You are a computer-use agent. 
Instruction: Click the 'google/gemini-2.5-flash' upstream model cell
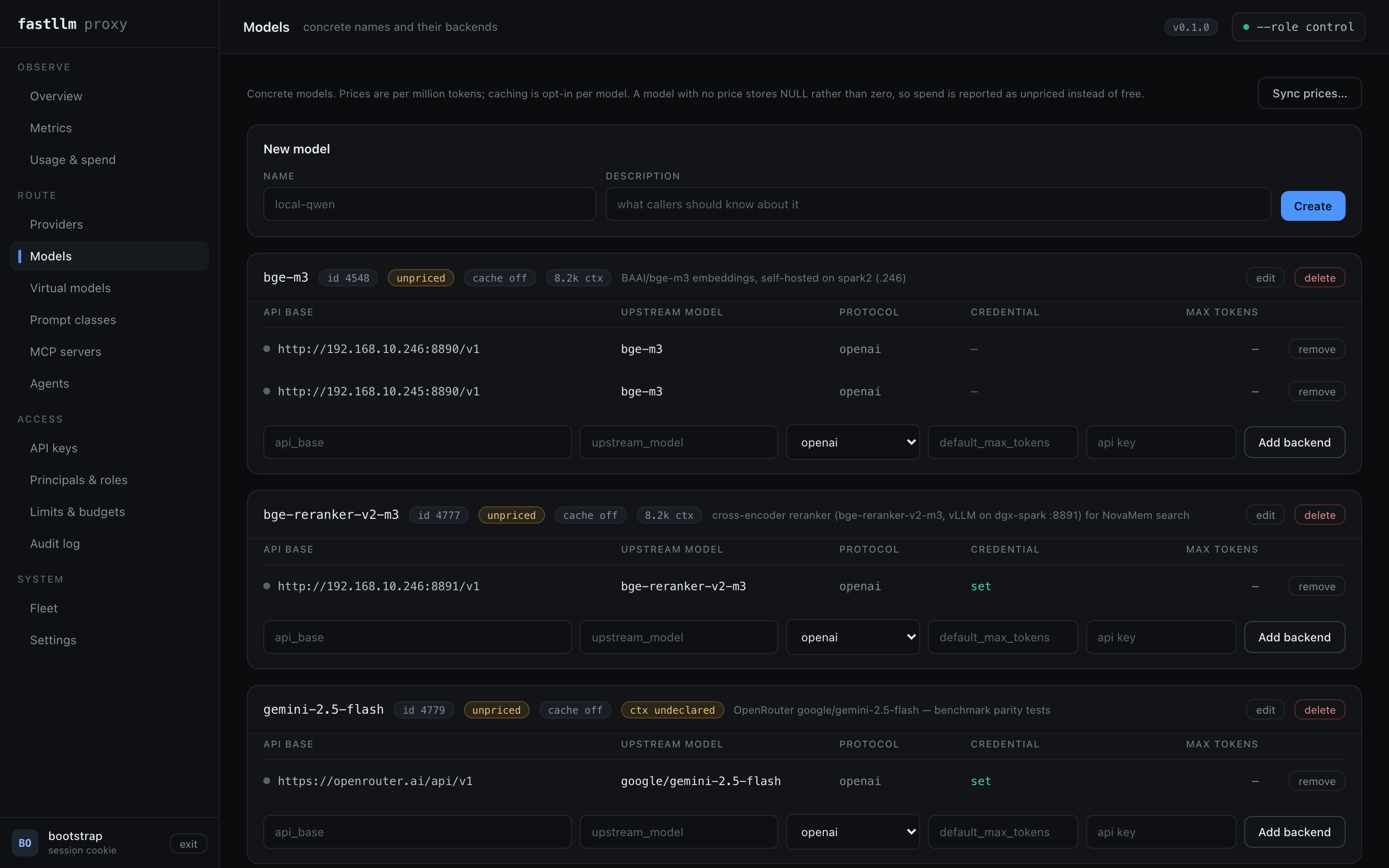click(x=701, y=781)
